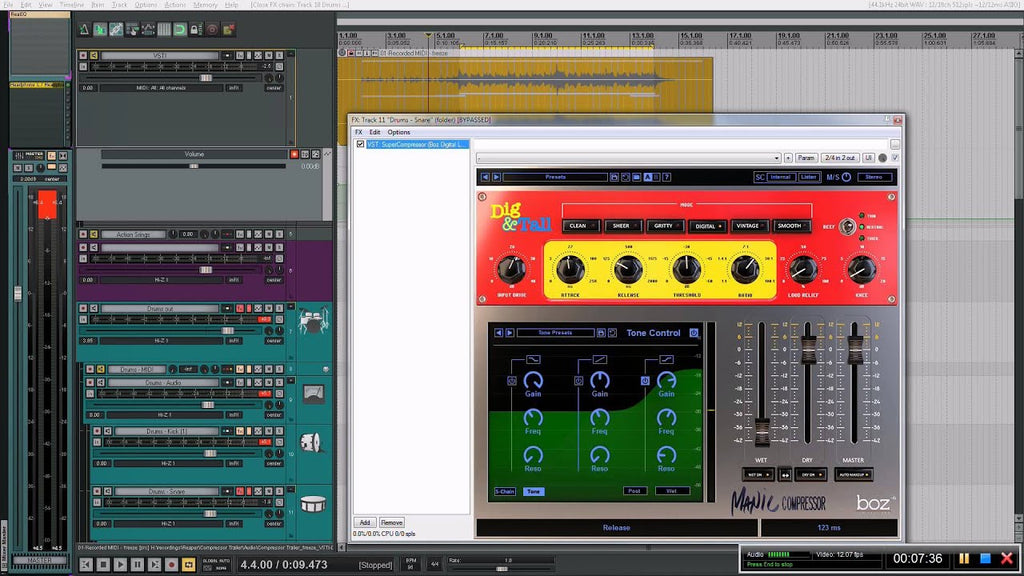This screenshot has height=576, width=1024.
Task: Switch to the S-Chain tab
Action: coord(505,491)
